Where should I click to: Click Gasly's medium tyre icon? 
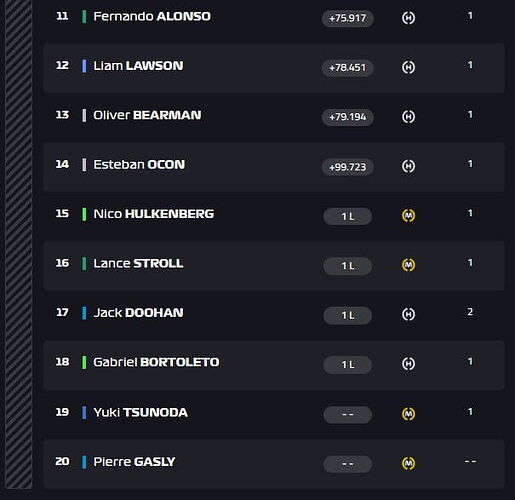click(x=408, y=463)
